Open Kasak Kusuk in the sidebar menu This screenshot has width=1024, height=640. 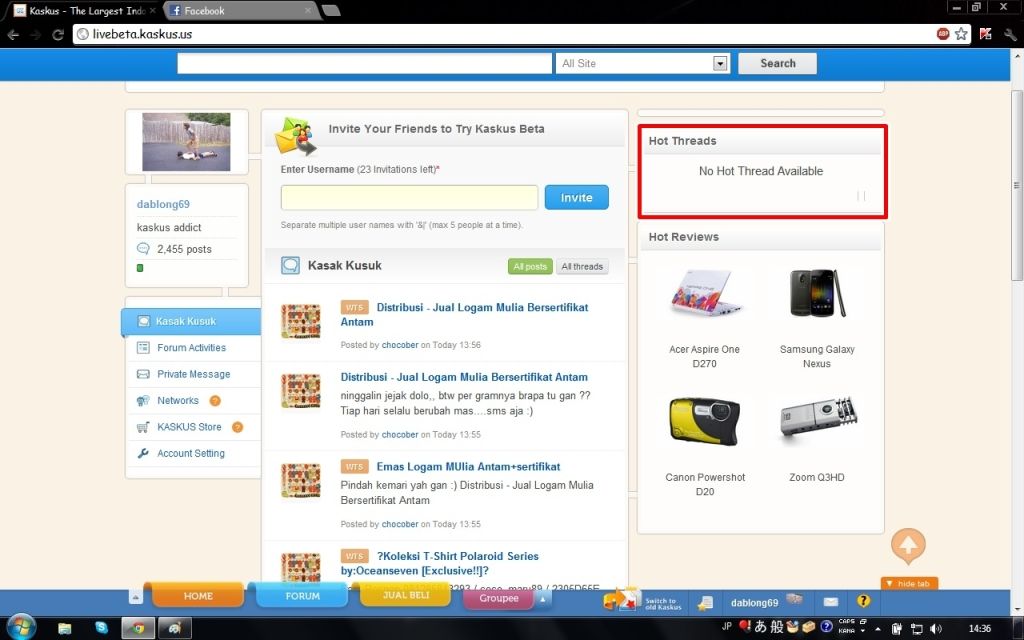(x=191, y=321)
